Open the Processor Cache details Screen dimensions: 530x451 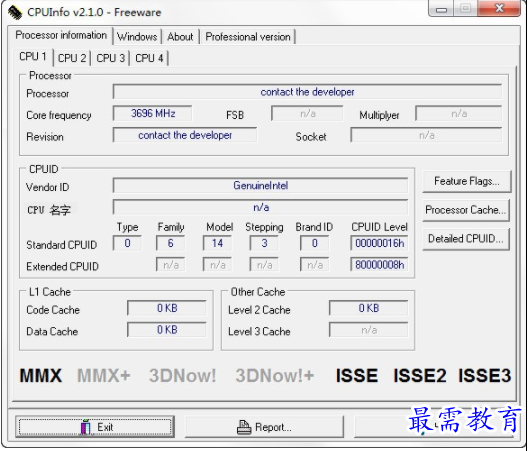(x=465, y=210)
